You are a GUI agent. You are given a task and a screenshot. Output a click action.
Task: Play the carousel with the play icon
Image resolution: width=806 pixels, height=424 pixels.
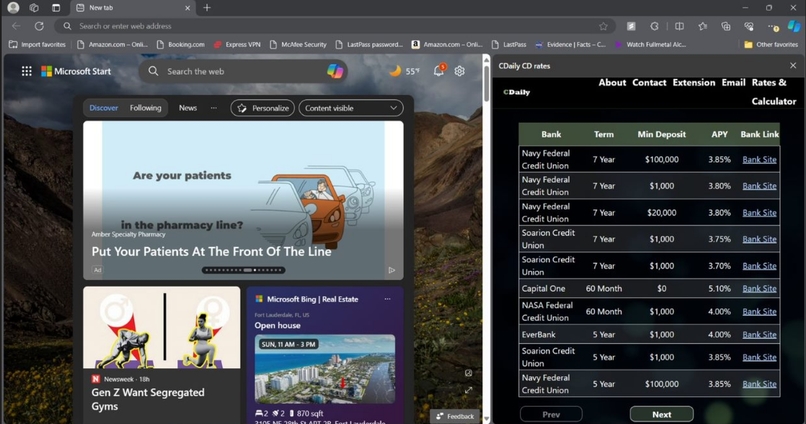click(x=392, y=270)
